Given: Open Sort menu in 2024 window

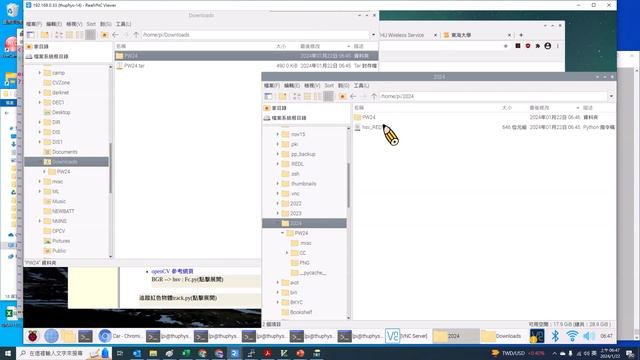Looking at the screenshot, I should click(329, 86).
